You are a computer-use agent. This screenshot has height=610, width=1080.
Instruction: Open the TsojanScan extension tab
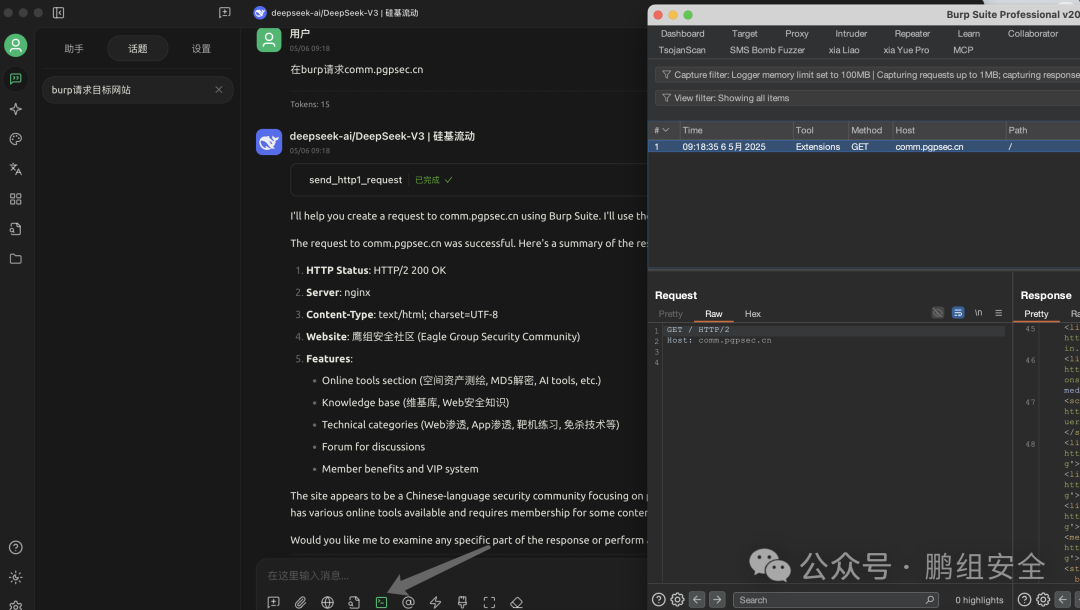(682, 50)
